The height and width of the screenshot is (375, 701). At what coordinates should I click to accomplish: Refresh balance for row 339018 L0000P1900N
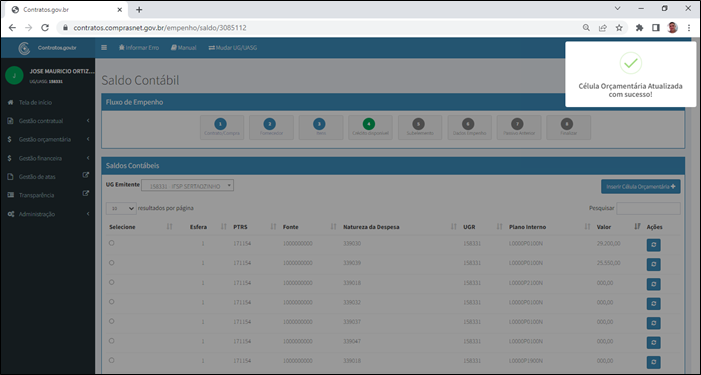pos(654,362)
